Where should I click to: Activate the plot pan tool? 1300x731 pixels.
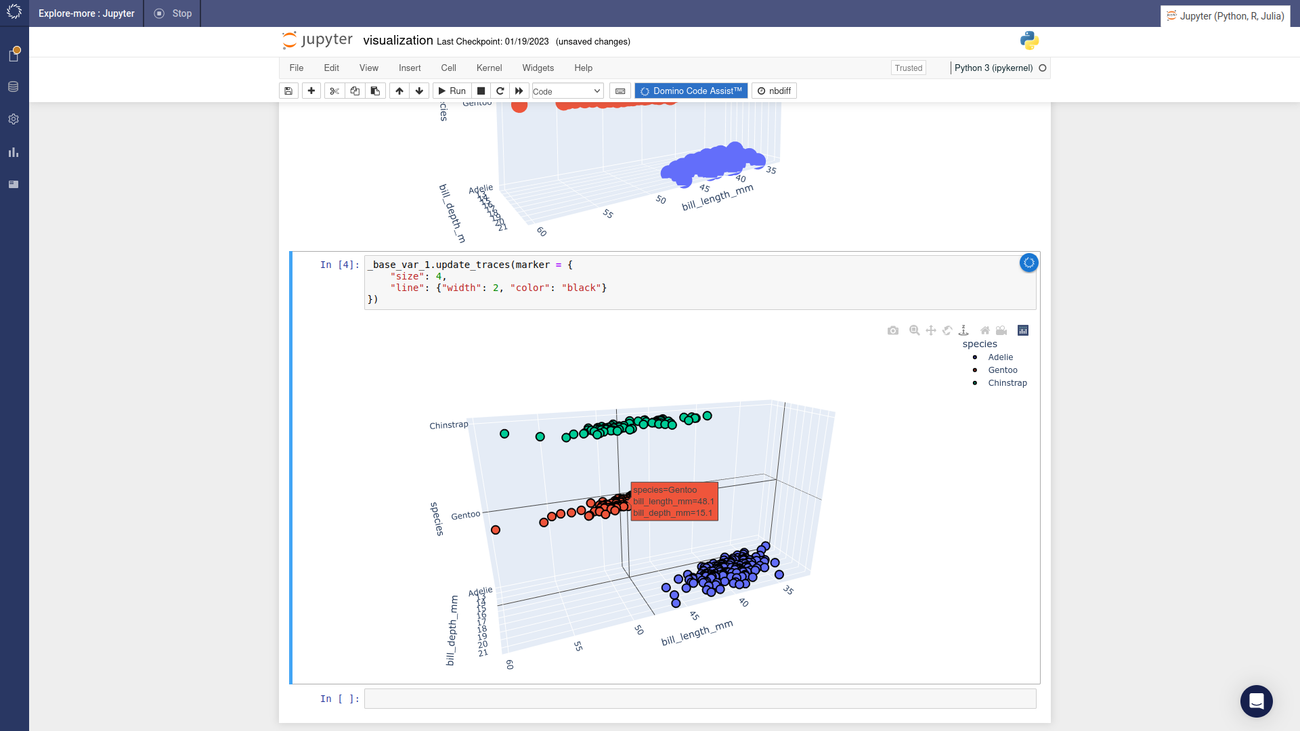pyautogui.click(x=931, y=330)
